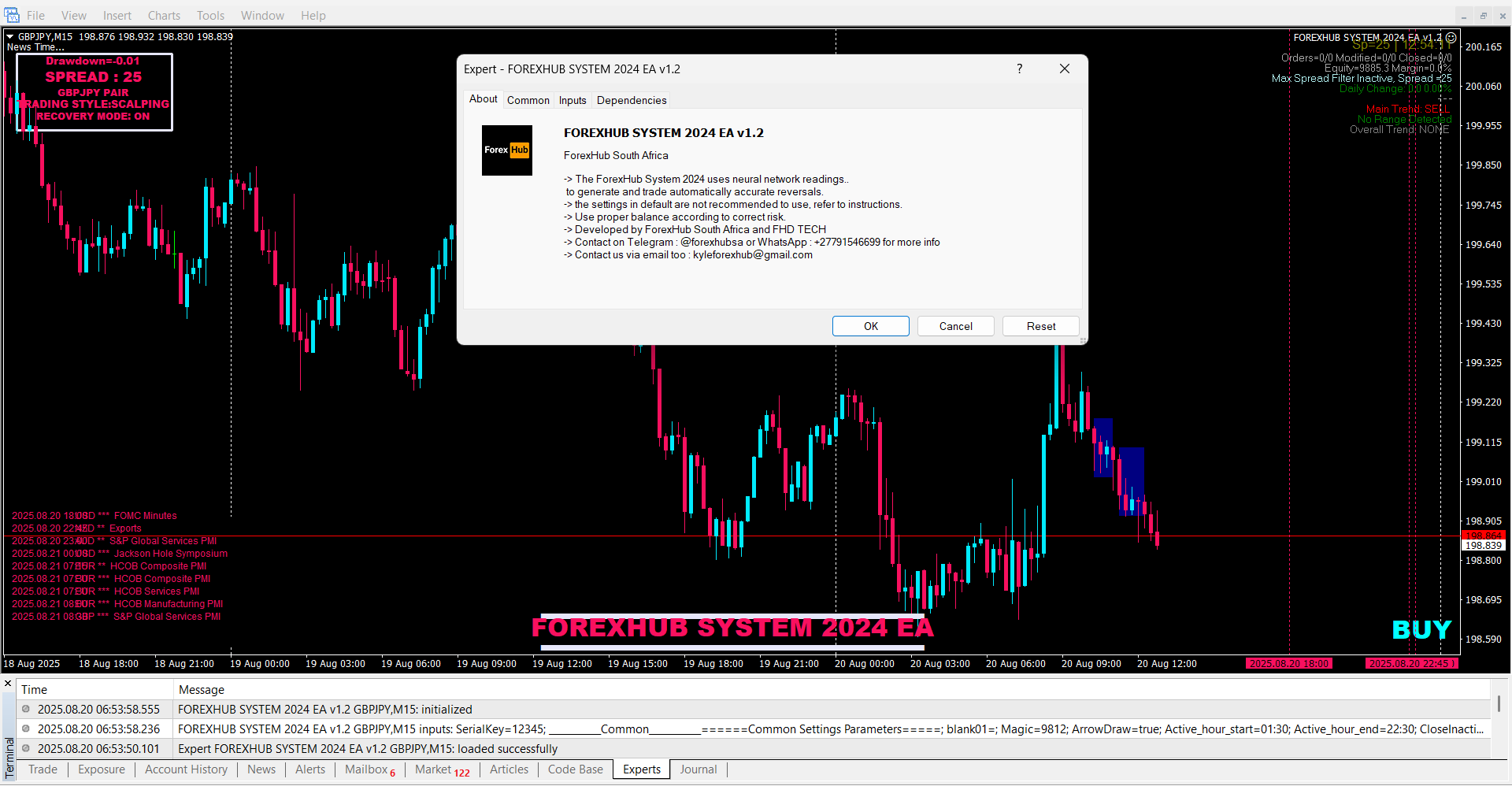Click the 'RECOVERY MODE: ON' label on the chart
The image size is (1512, 786).
click(x=93, y=117)
